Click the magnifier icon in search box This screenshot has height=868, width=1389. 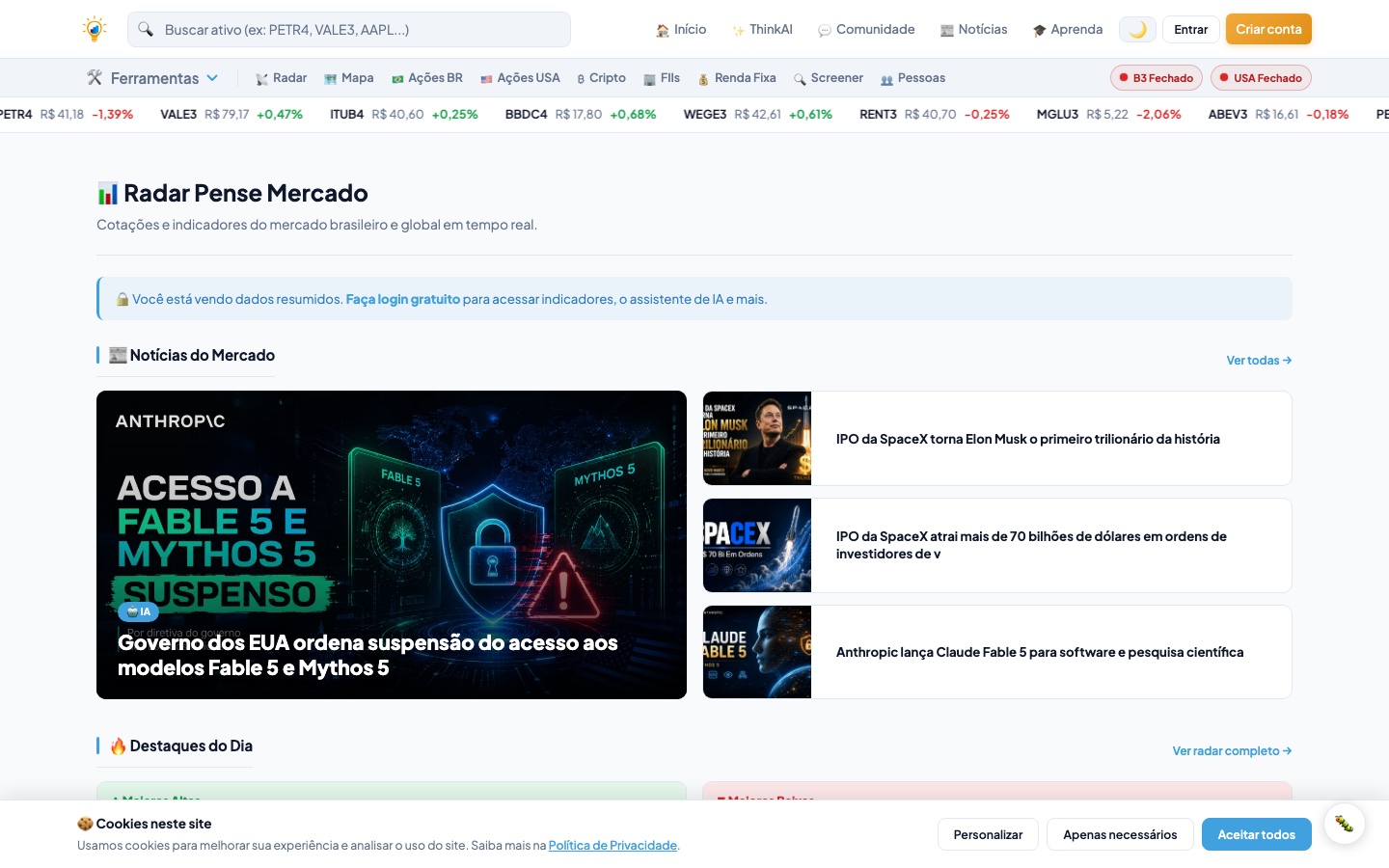pyautogui.click(x=146, y=29)
